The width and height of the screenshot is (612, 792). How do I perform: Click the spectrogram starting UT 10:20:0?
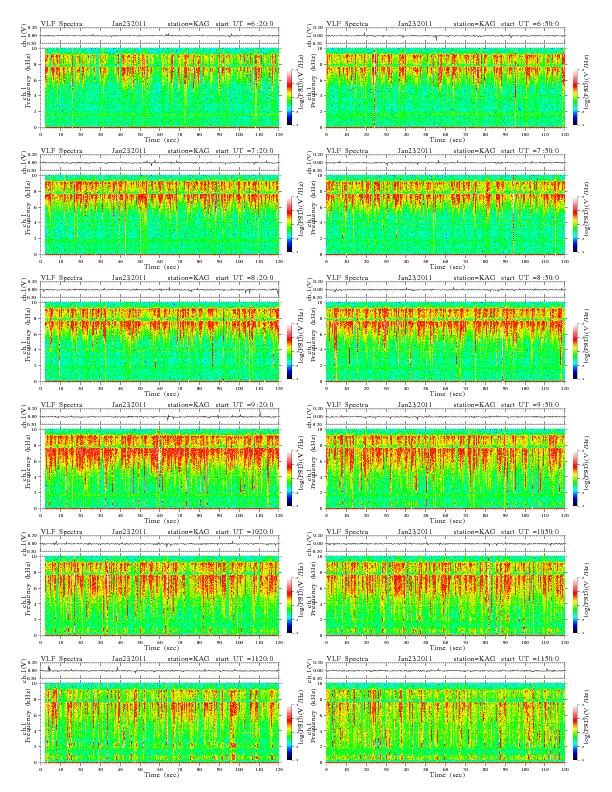click(160, 596)
